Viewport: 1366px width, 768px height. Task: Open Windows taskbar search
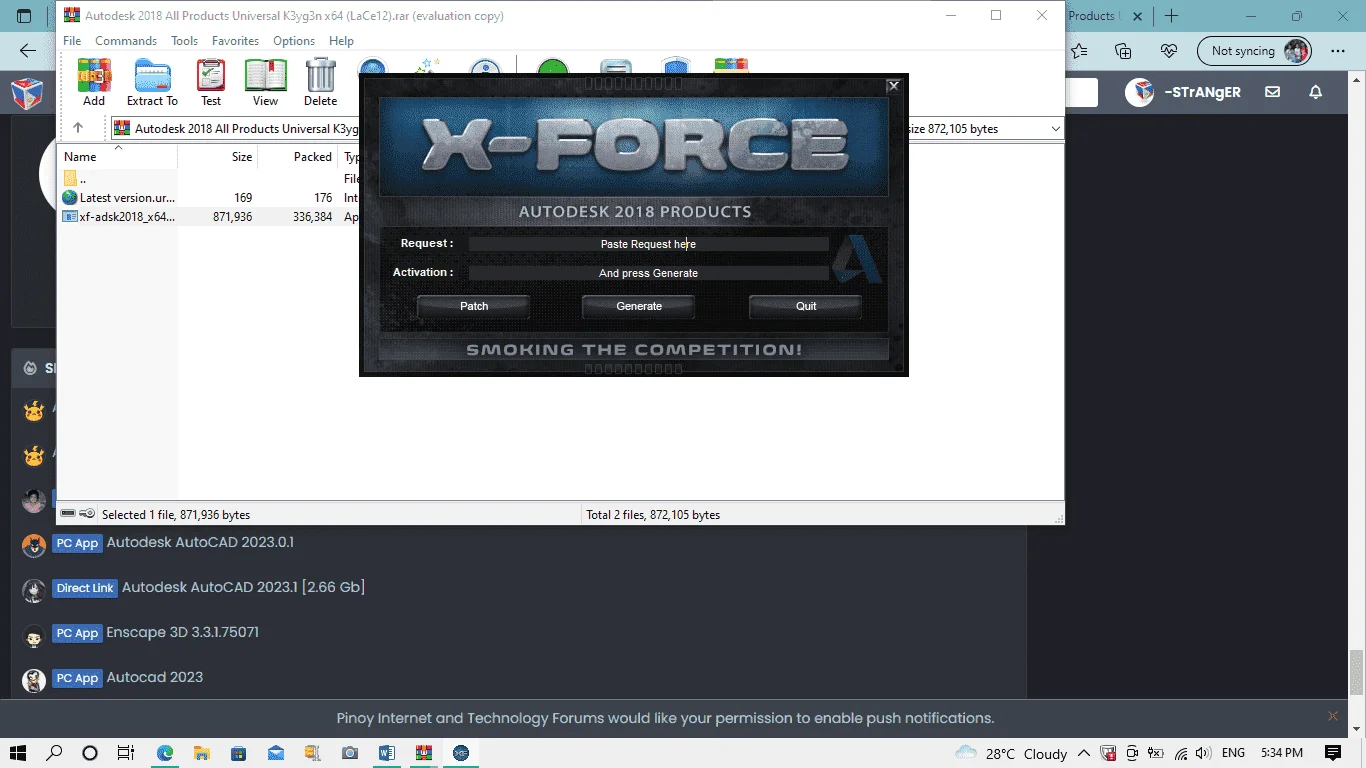click(54, 753)
